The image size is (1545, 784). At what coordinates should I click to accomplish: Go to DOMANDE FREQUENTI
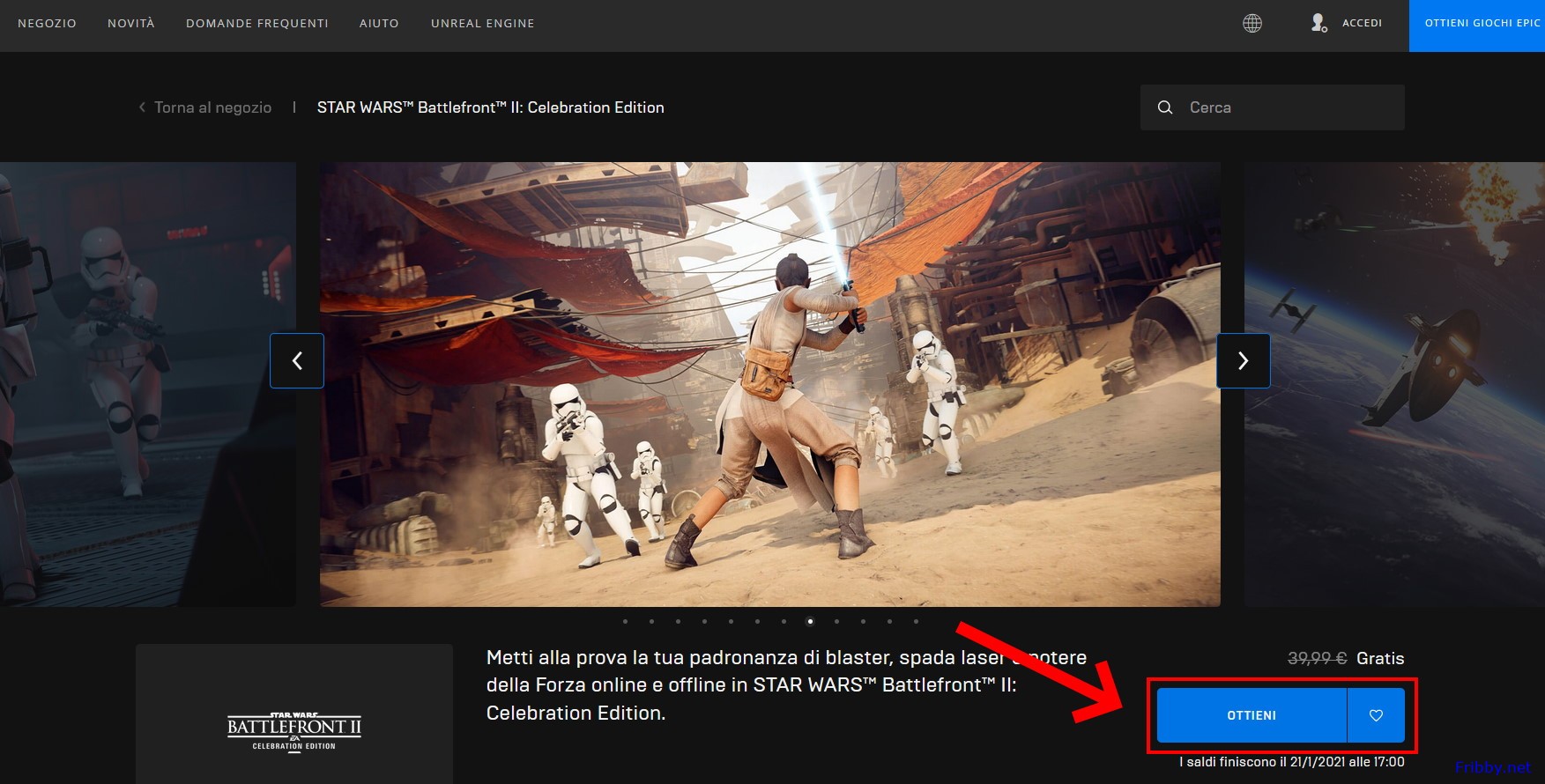pyautogui.click(x=257, y=23)
